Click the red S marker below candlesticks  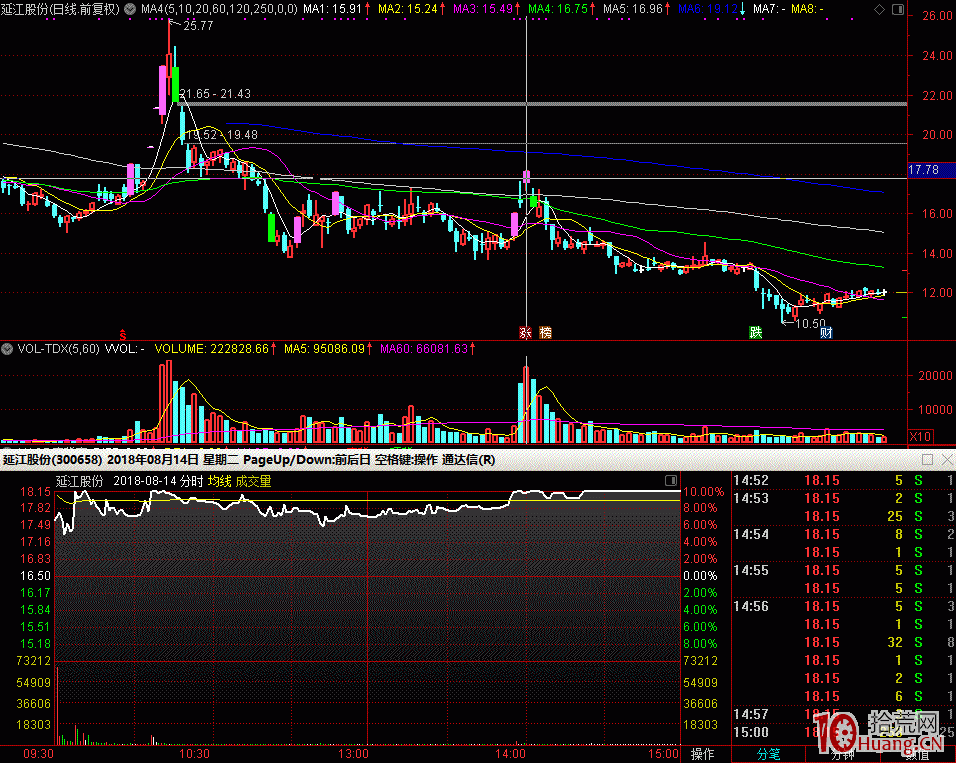click(x=123, y=333)
